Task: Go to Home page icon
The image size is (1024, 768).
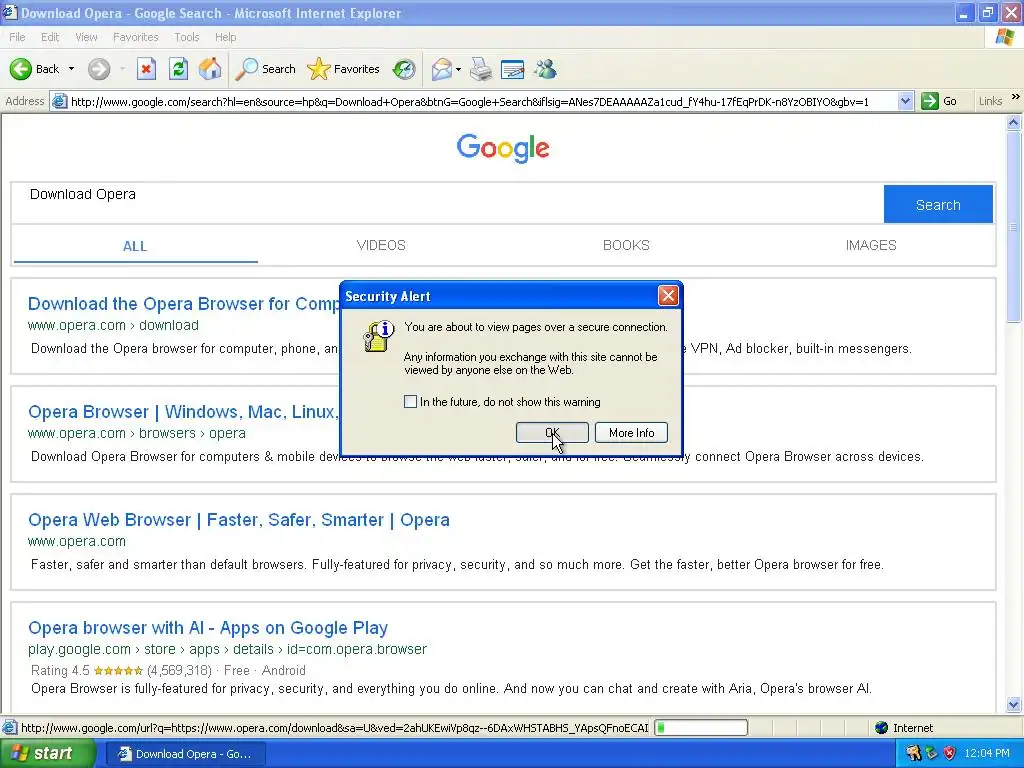Action: pyautogui.click(x=210, y=69)
